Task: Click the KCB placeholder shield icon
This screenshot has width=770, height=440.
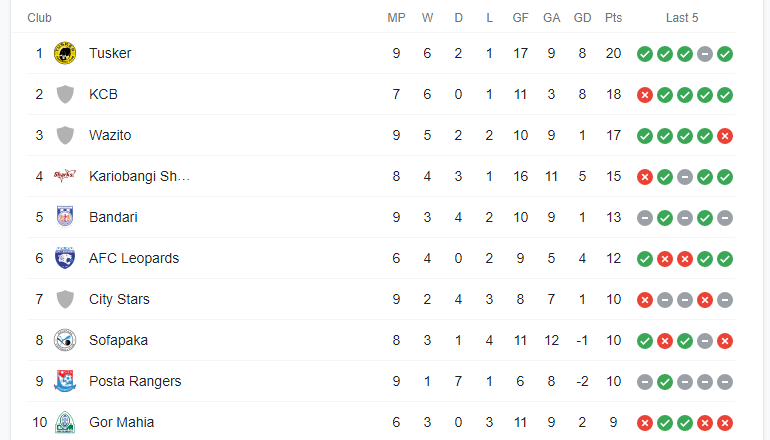Action: tap(65, 94)
